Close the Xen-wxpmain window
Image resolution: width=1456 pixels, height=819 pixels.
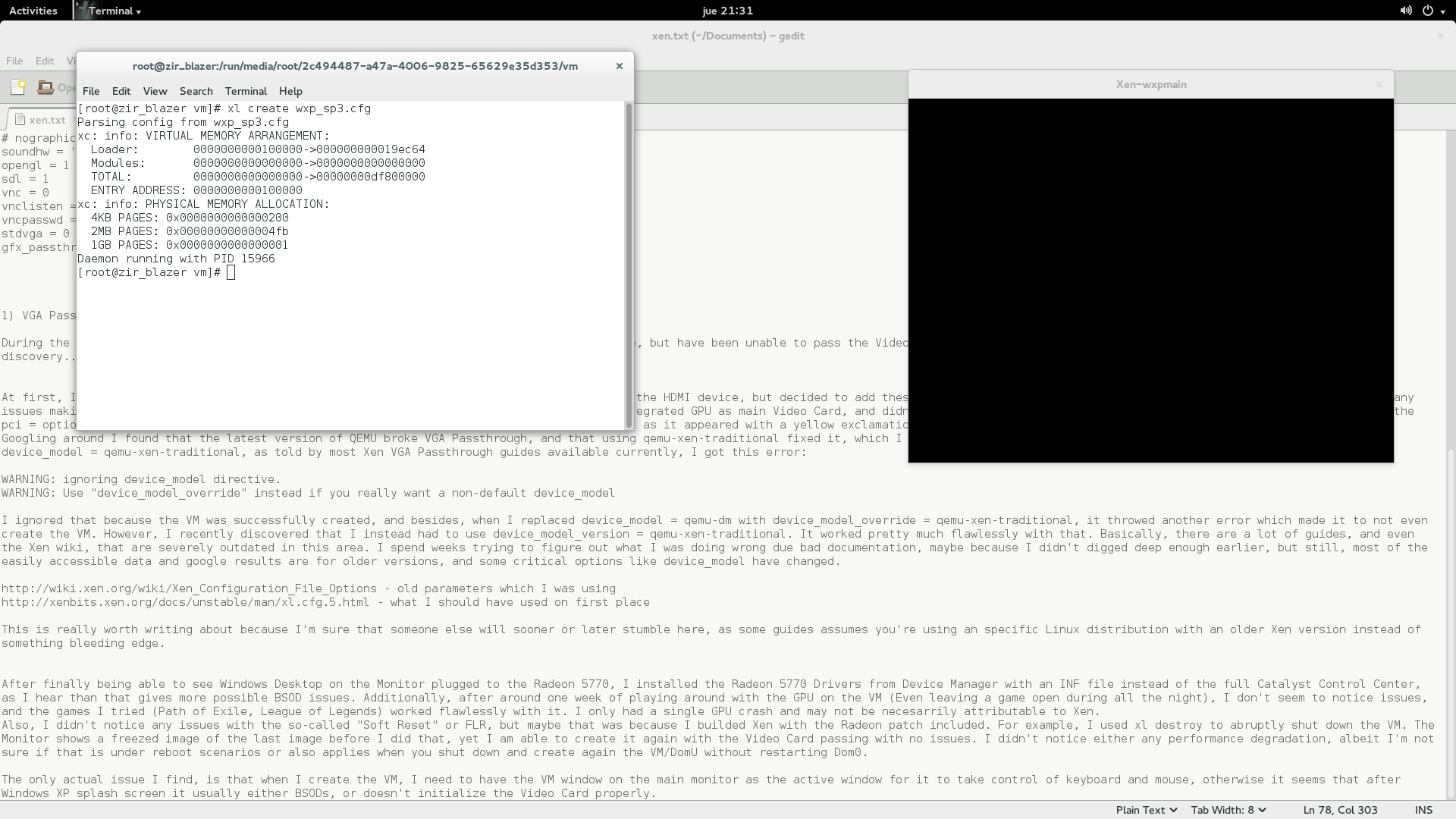(x=1379, y=84)
